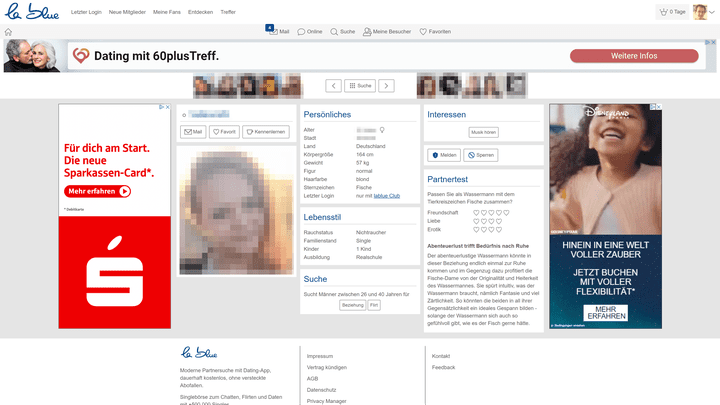Screen dimensions: 720x405
Task: Open Privacy Manager footer link
Action: (x=326, y=401)
